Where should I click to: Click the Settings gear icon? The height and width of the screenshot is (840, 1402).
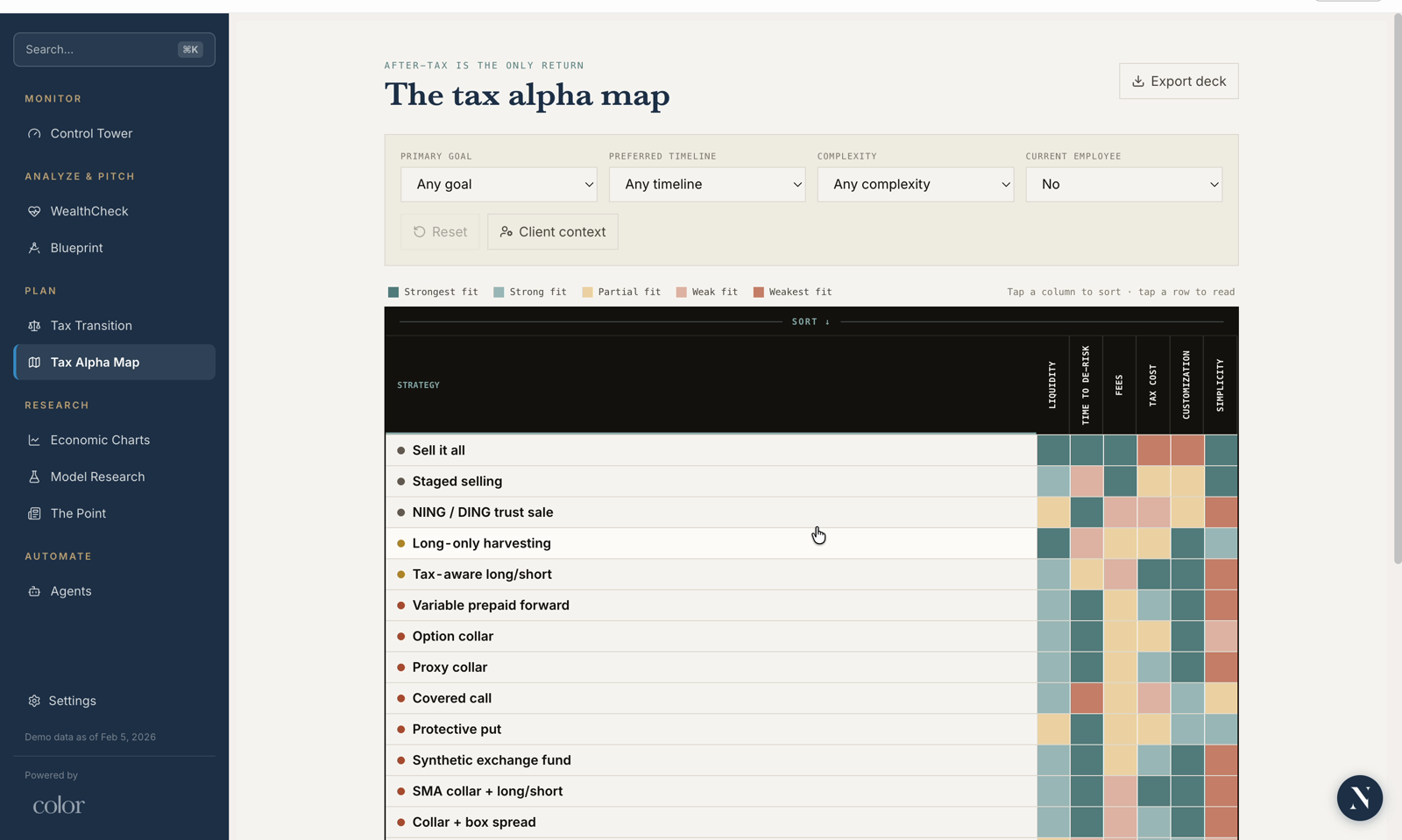click(34, 701)
